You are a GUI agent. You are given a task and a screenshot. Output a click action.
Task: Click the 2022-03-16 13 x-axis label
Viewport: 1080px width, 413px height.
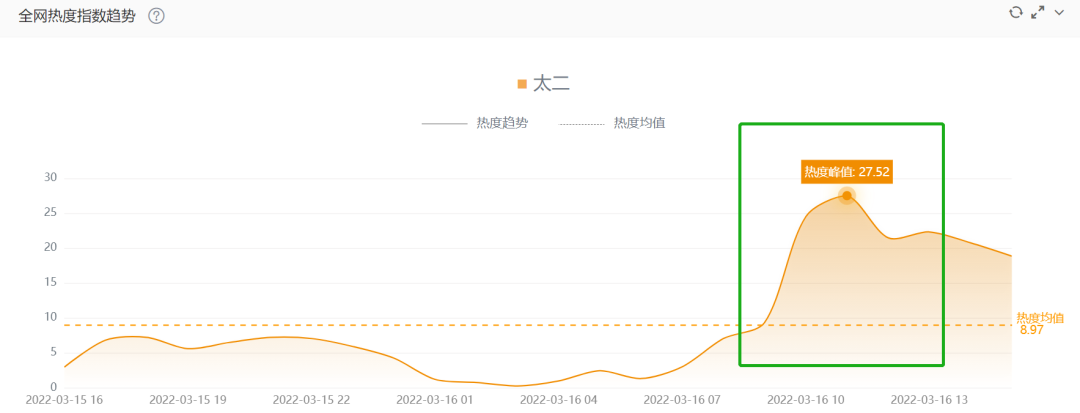[929, 399]
